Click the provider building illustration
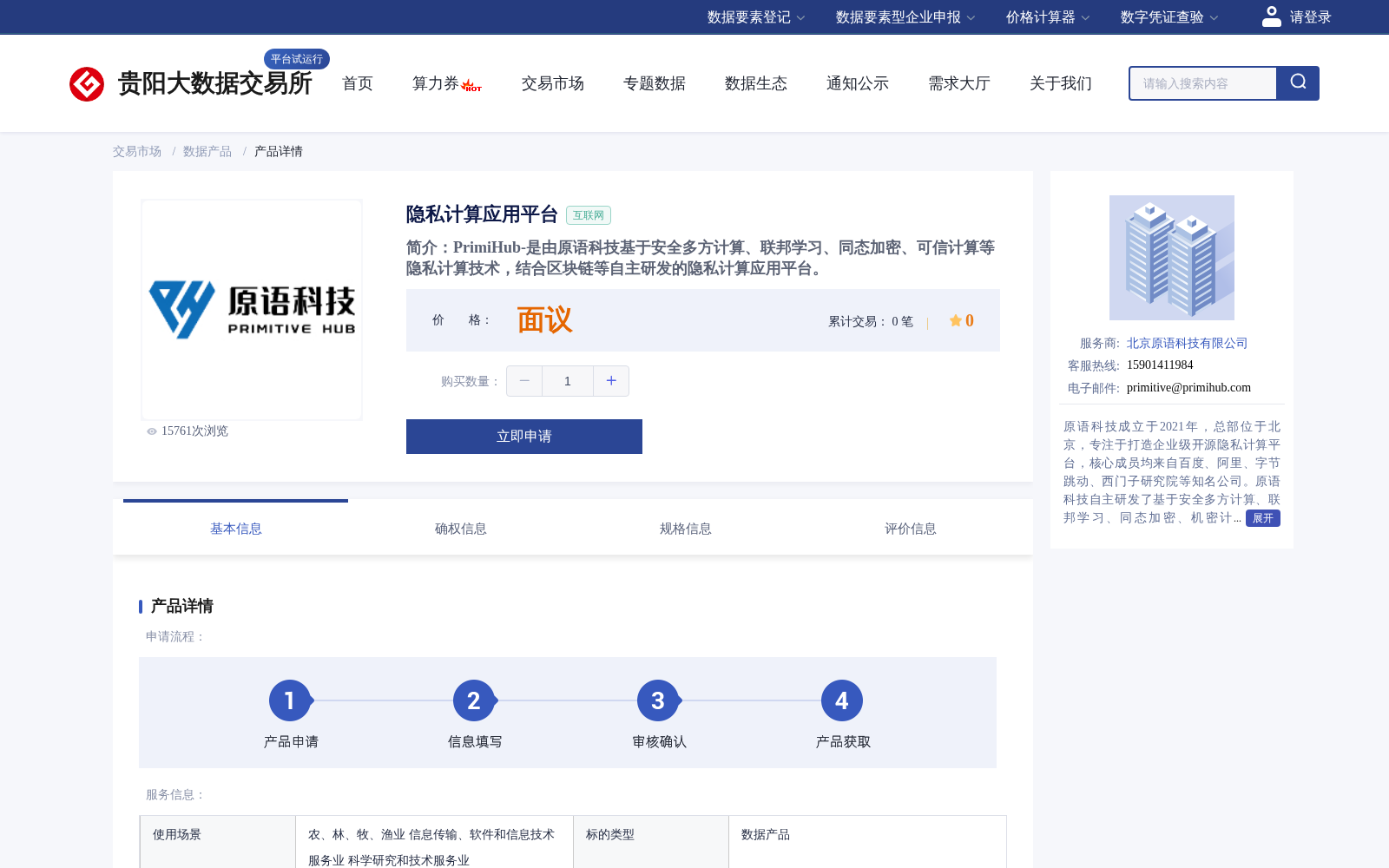 click(1172, 258)
